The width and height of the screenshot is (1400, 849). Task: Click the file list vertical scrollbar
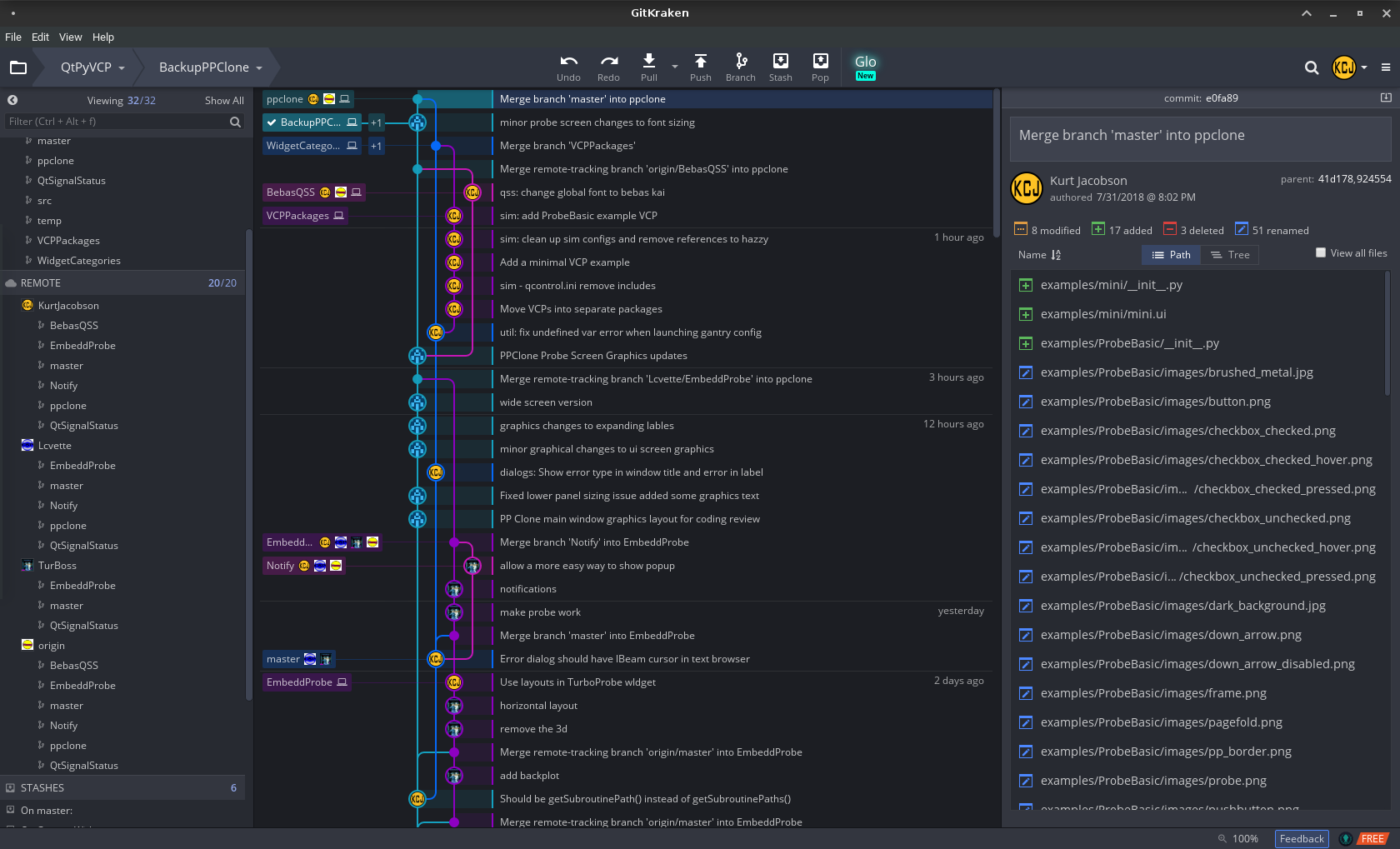point(1387,333)
